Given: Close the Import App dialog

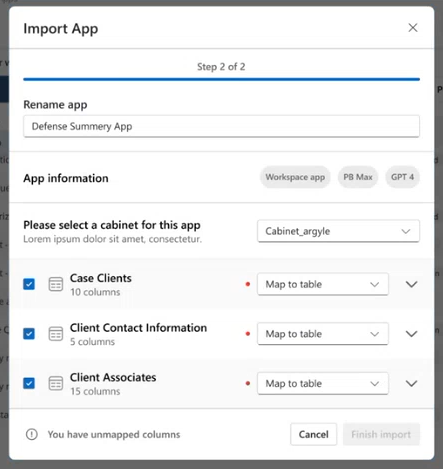Looking at the screenshot, I should click(413, 28).
